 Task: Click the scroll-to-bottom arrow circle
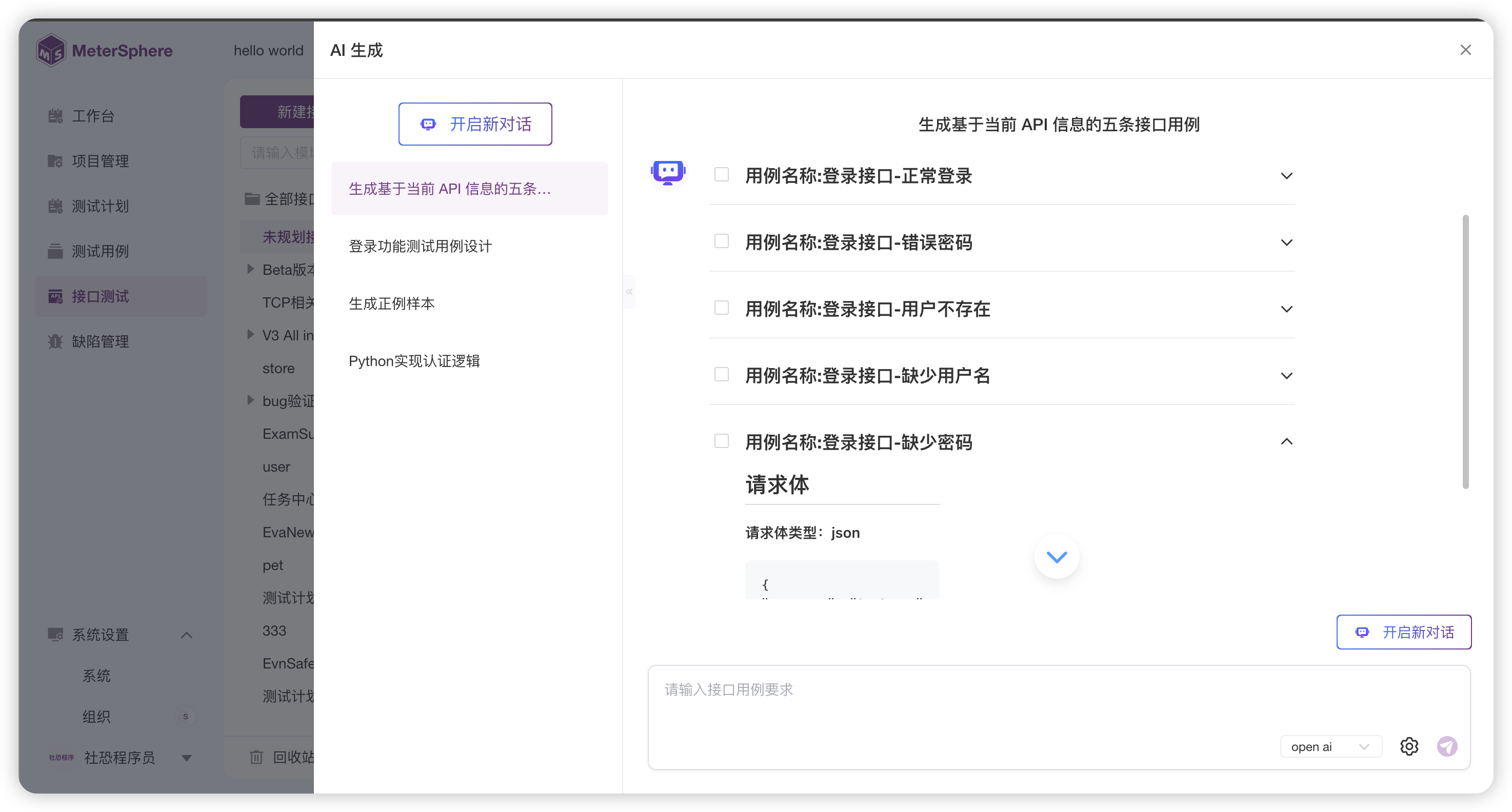point(1057,557)
